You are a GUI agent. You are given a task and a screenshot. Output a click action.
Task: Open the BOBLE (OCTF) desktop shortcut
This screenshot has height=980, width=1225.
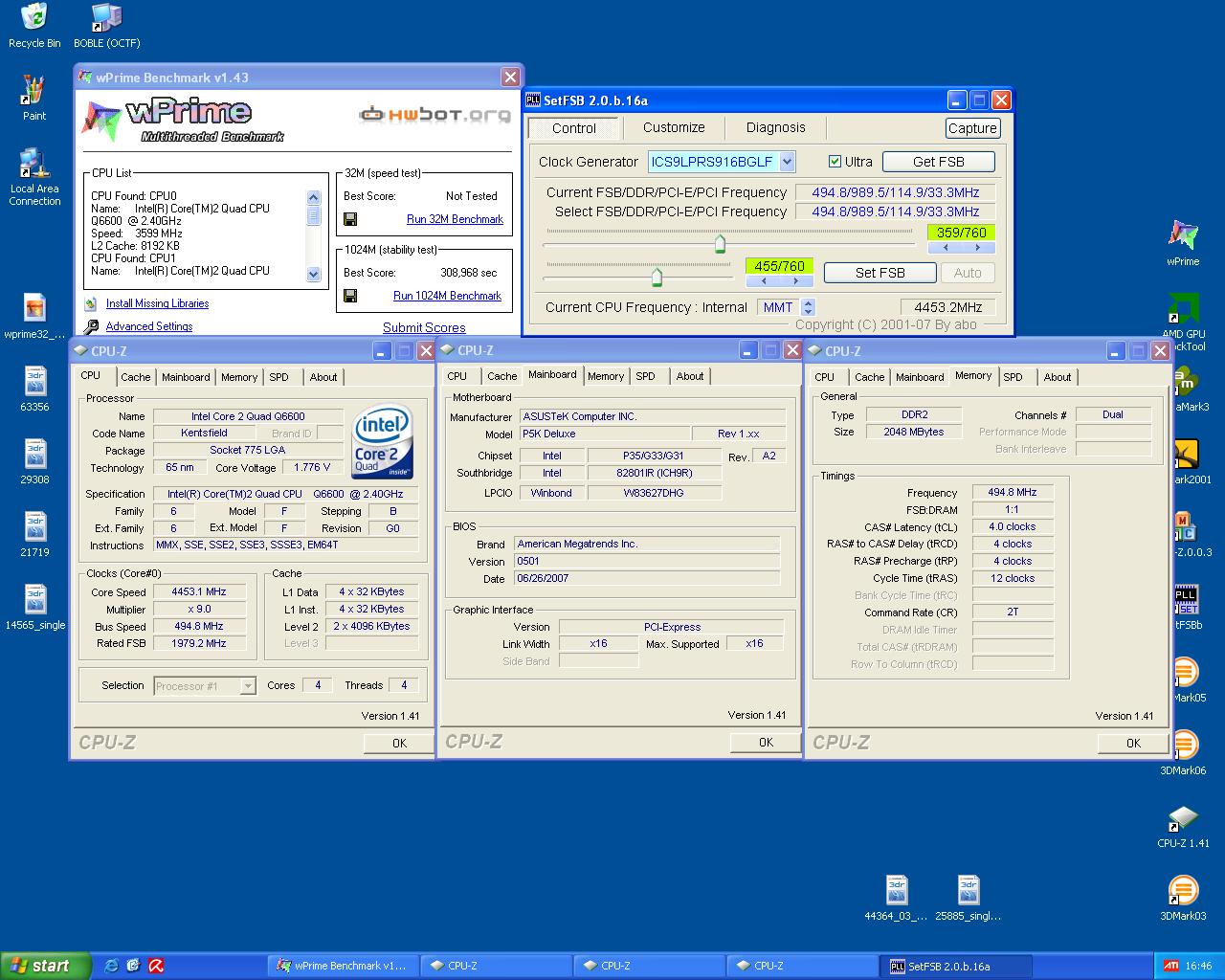tap(106, 25)
